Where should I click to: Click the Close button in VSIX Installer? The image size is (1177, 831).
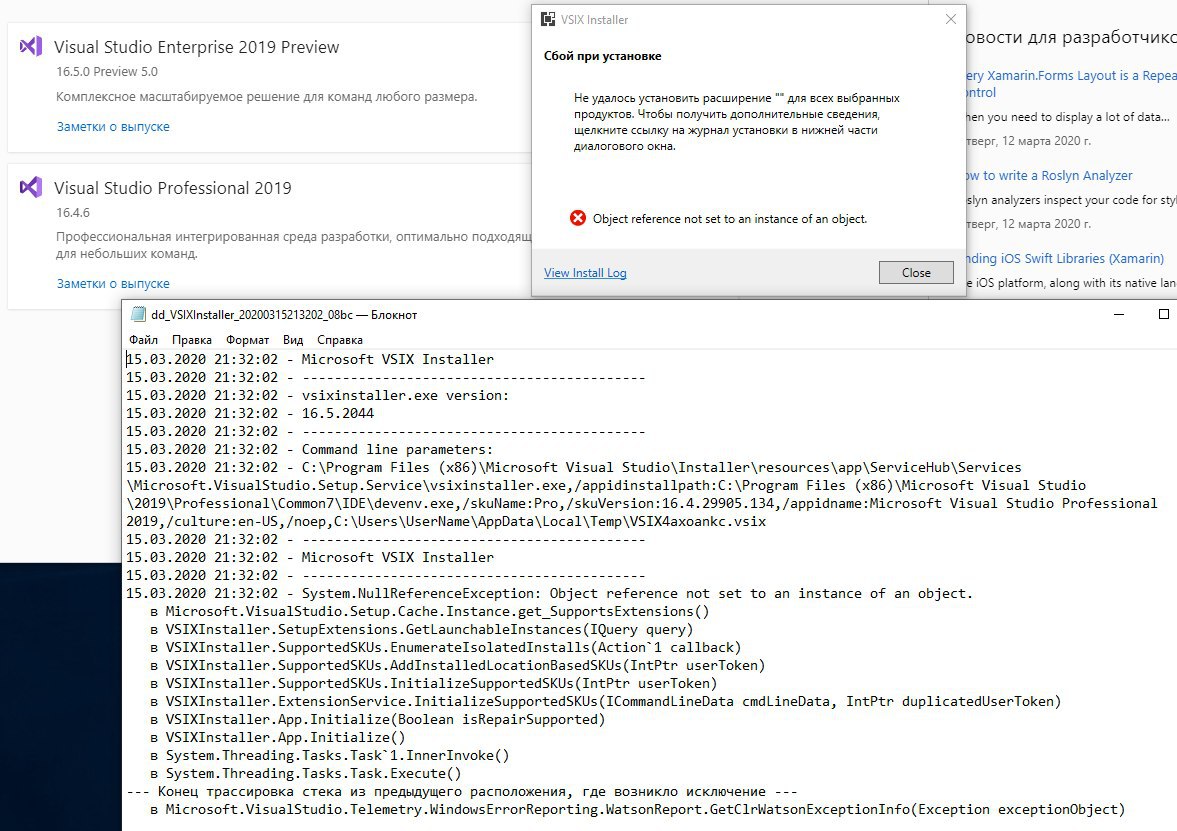click(x=916, y=272)
